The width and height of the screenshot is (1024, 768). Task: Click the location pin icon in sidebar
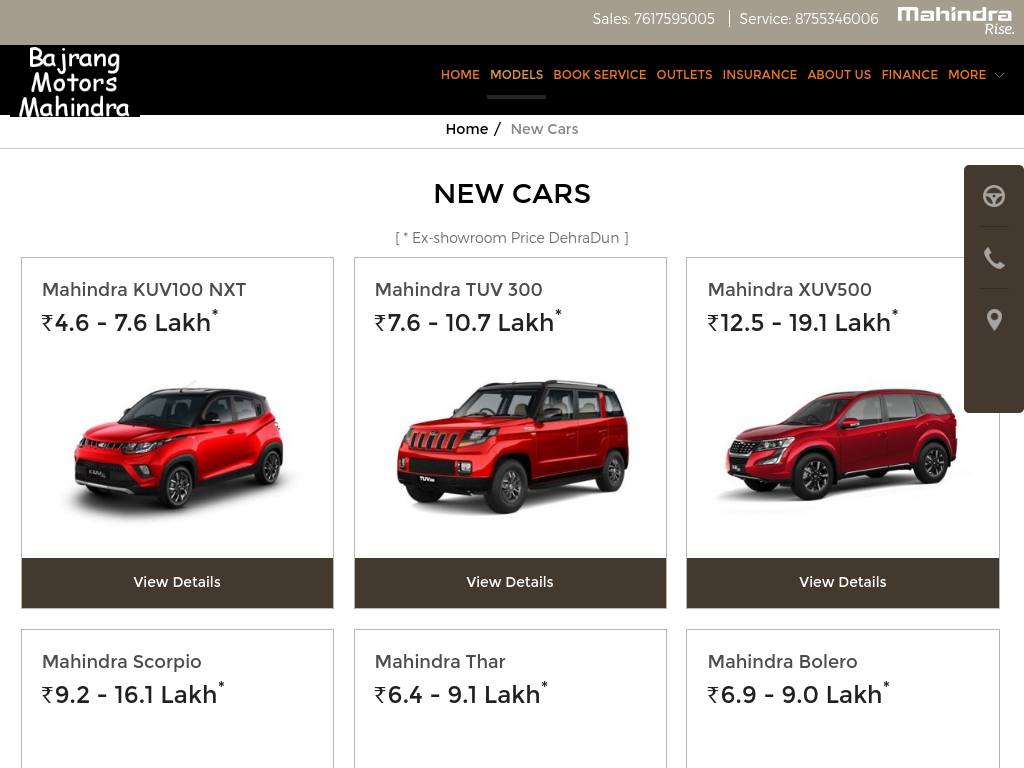993,320
